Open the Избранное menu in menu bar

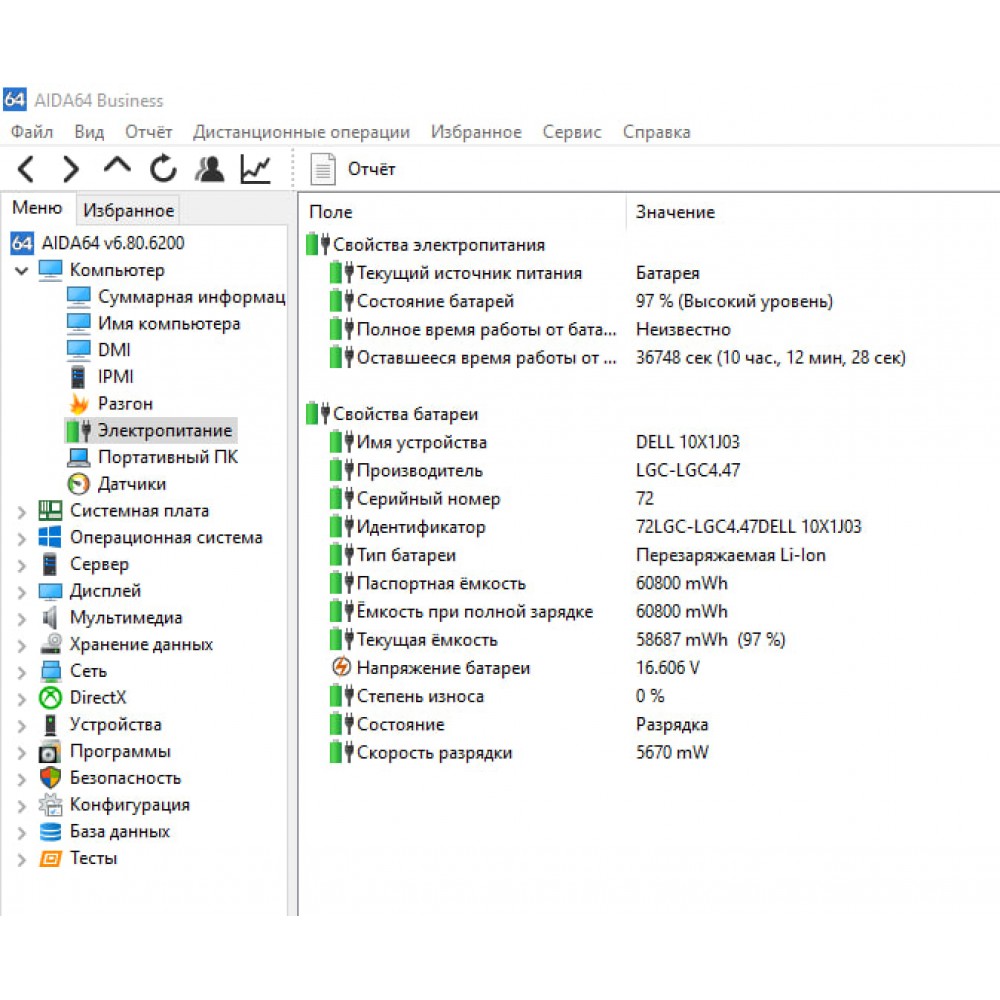click(x=476, y=132)
